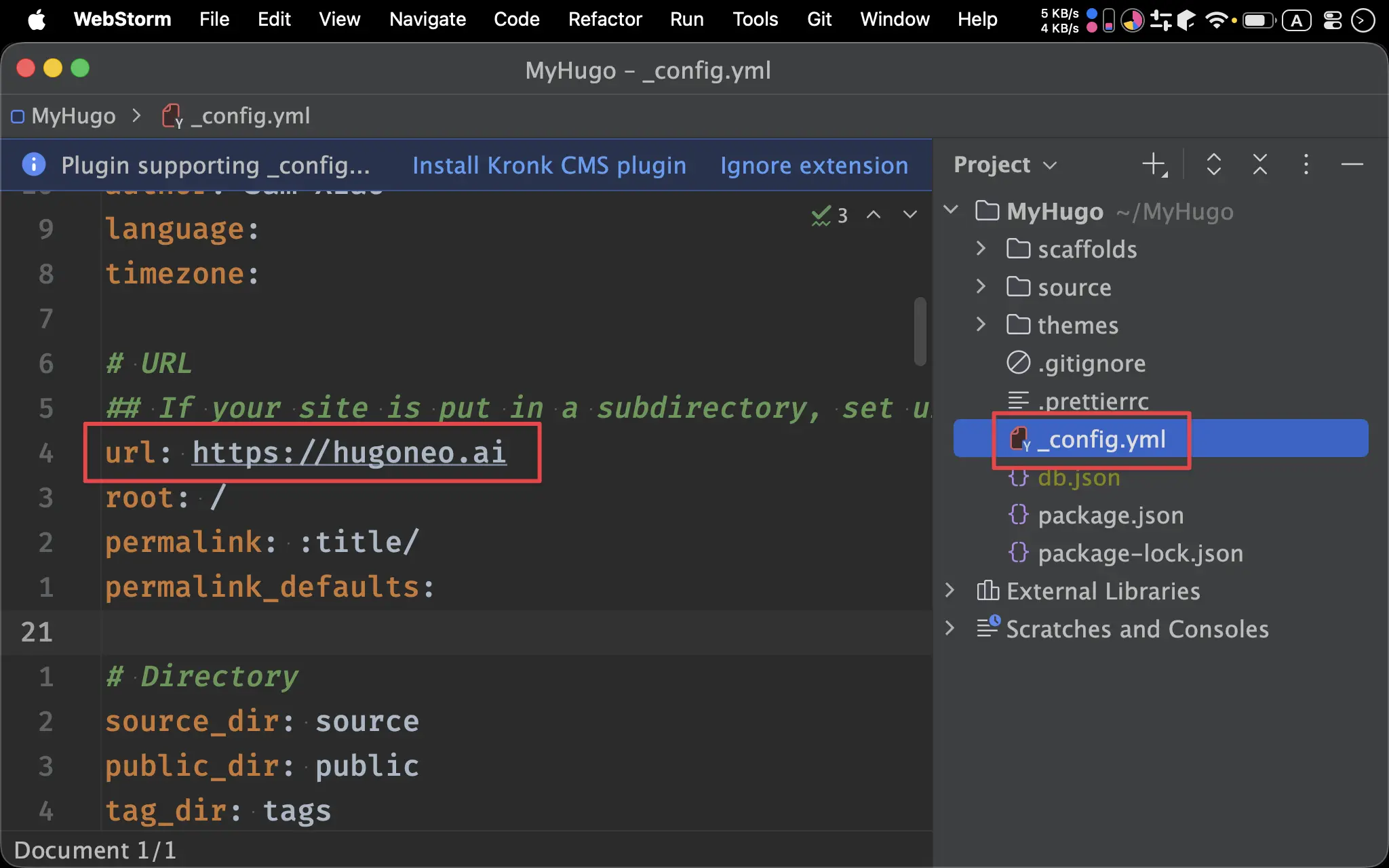The width and height of the screenshot is (1389, 868).
Task: Open the Run menu
Action: (686, 20)
